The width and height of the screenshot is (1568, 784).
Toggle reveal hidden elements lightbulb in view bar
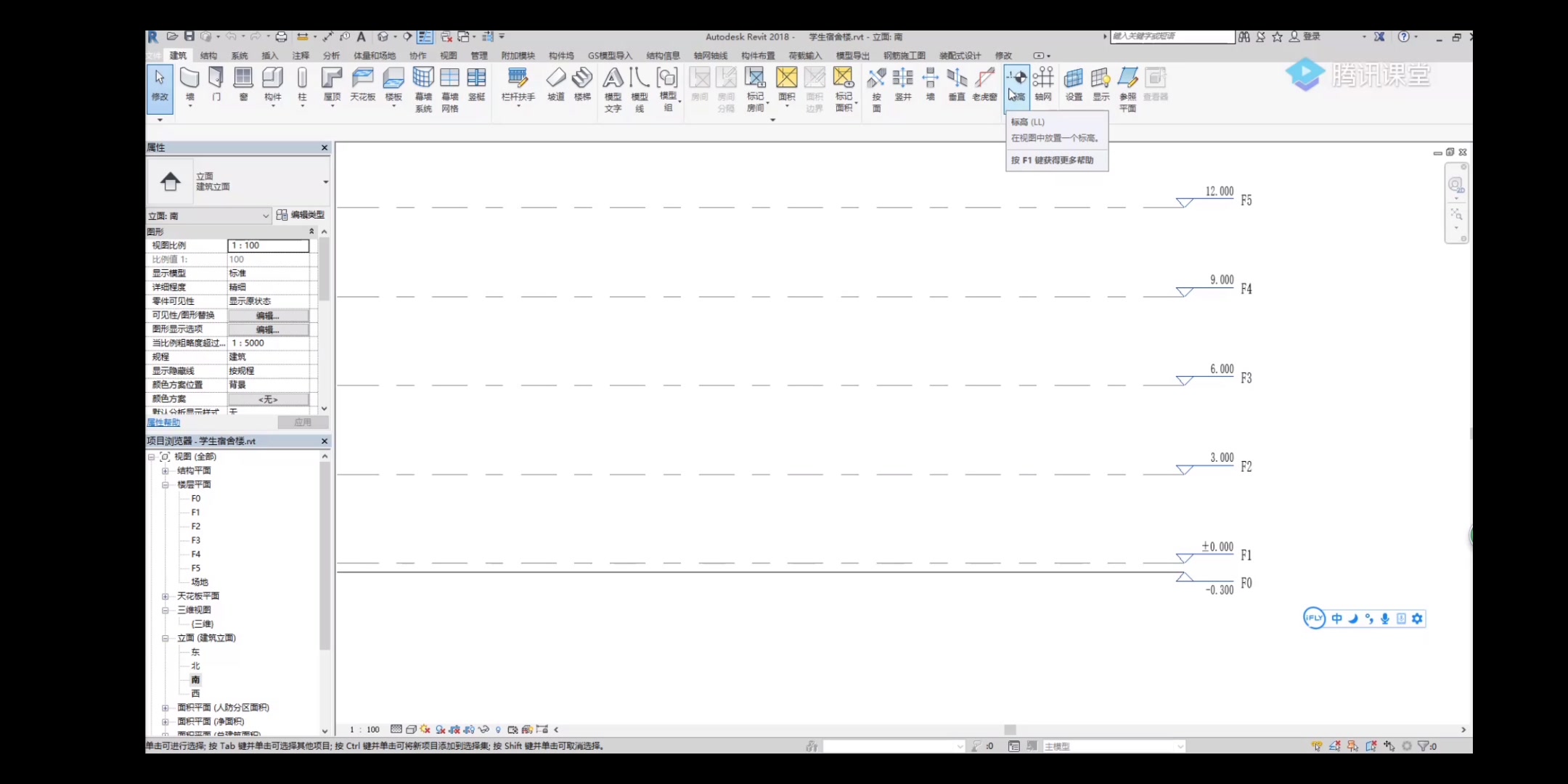point(498,730)
